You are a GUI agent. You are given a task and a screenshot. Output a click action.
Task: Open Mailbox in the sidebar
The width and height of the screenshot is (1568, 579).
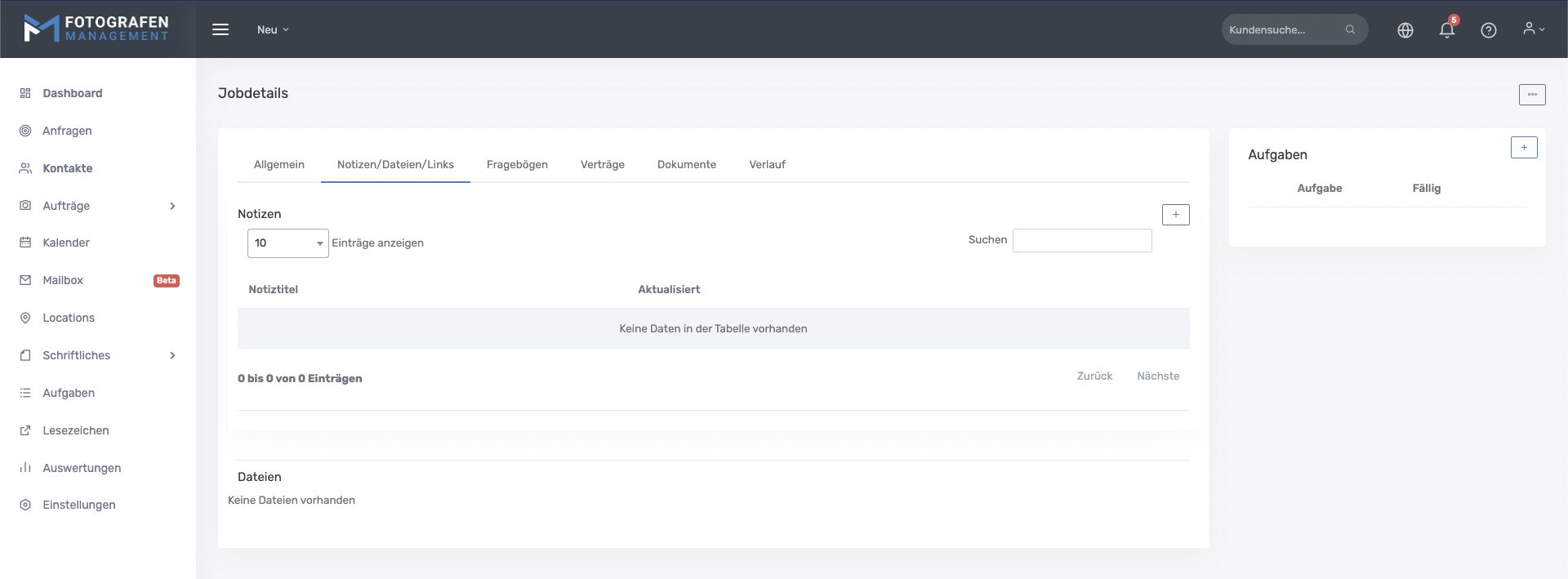[63, 280]
